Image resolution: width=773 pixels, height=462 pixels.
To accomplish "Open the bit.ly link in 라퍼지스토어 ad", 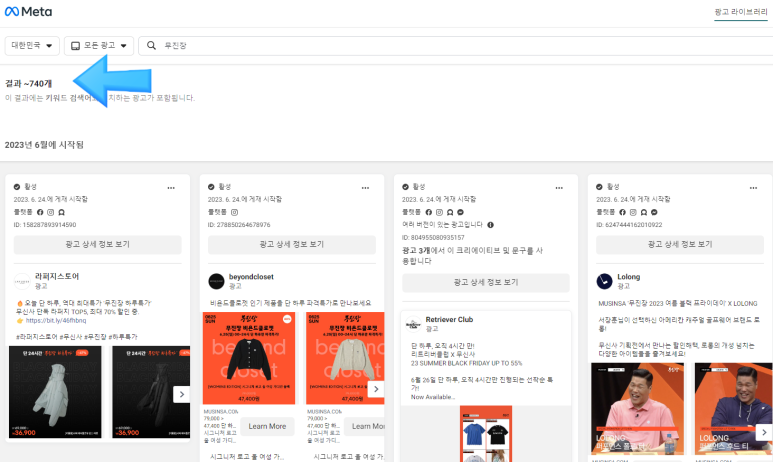I will [x=56, y=320].
